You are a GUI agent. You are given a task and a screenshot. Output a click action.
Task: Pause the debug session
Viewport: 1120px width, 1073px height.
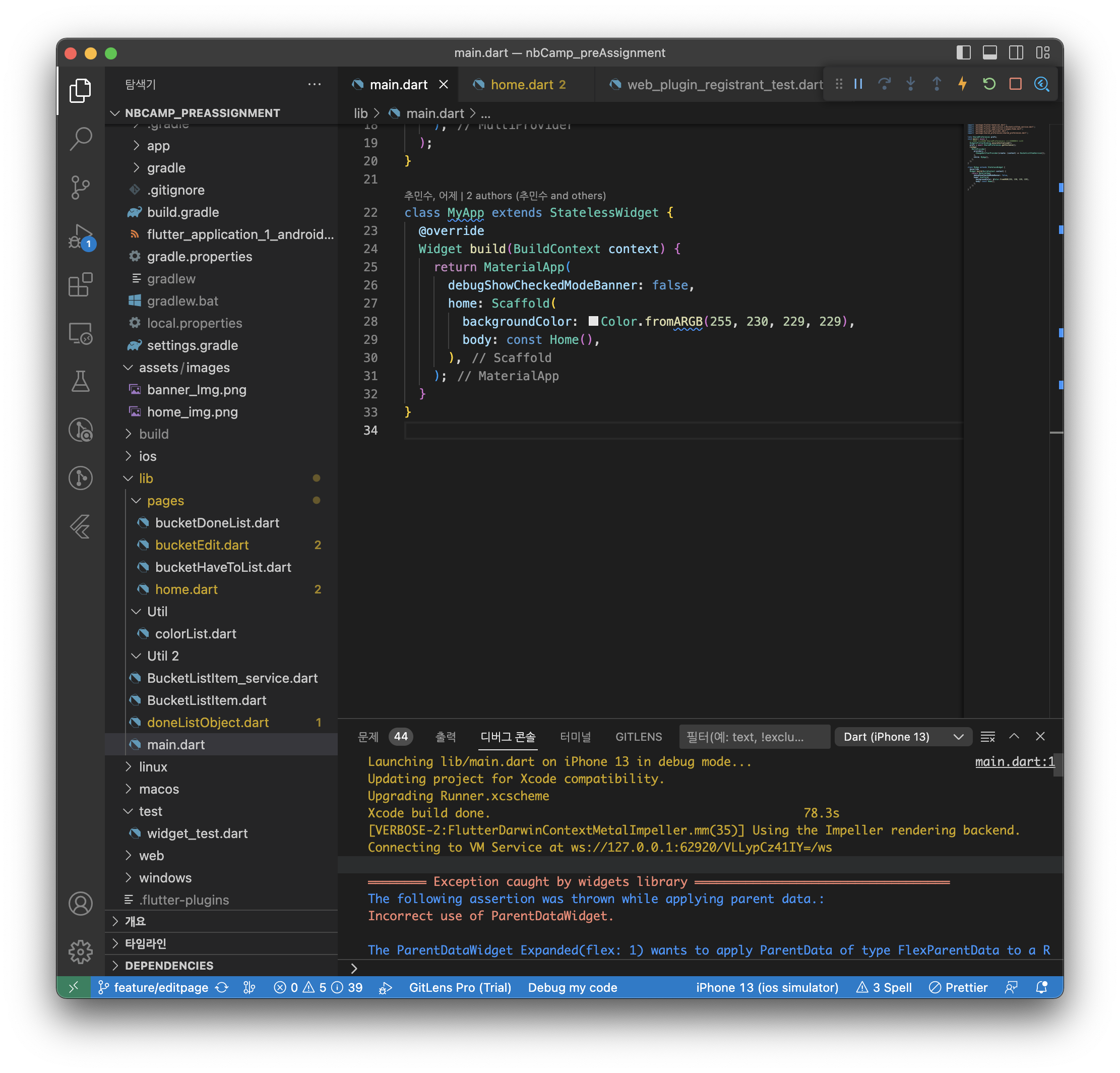pyautogui.click(x=858, y=84)
